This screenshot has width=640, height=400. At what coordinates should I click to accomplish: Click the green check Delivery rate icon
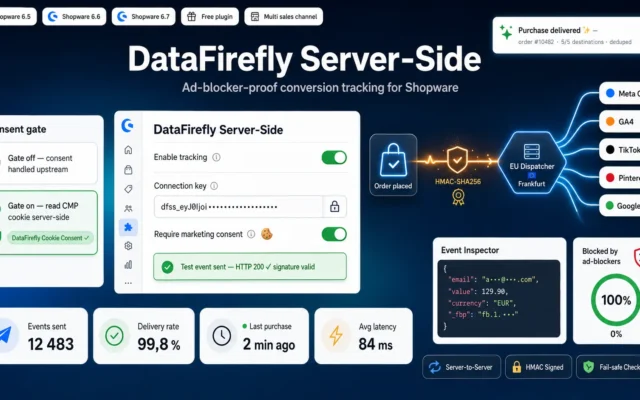[x=114, y=336]
